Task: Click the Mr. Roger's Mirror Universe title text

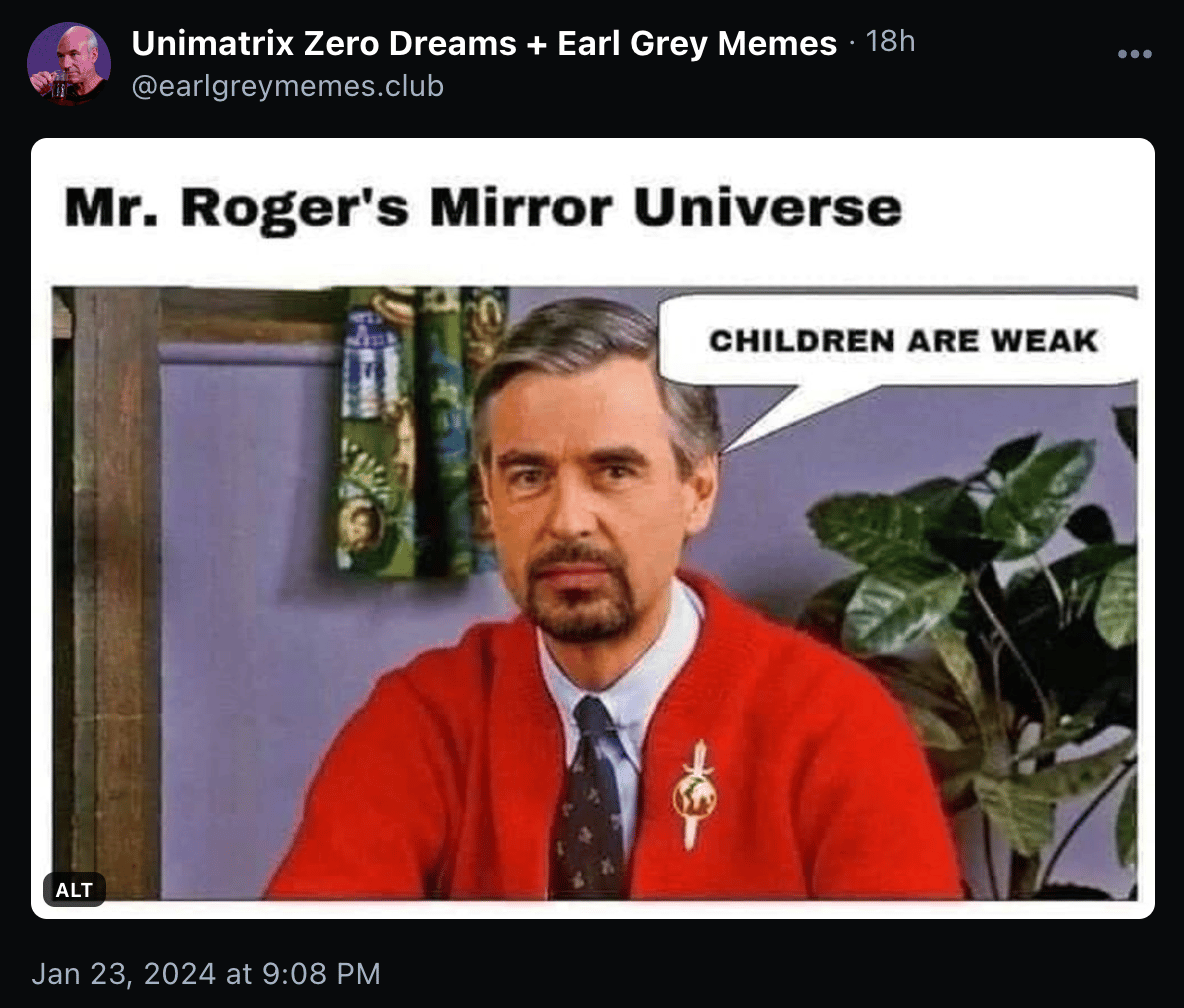Action: (x=483, y=208)
